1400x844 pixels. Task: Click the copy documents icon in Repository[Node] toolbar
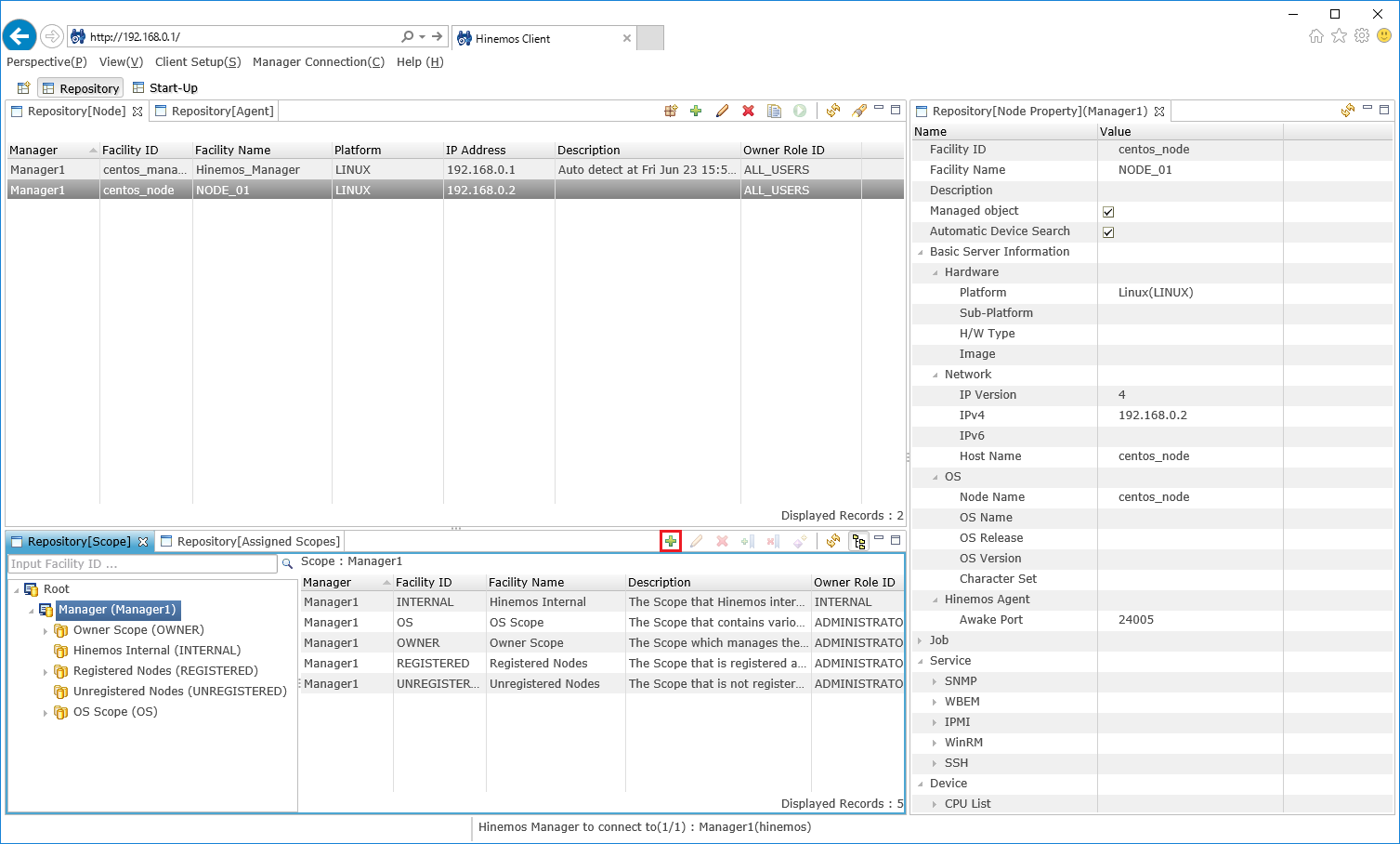click(x=774, y=111)
